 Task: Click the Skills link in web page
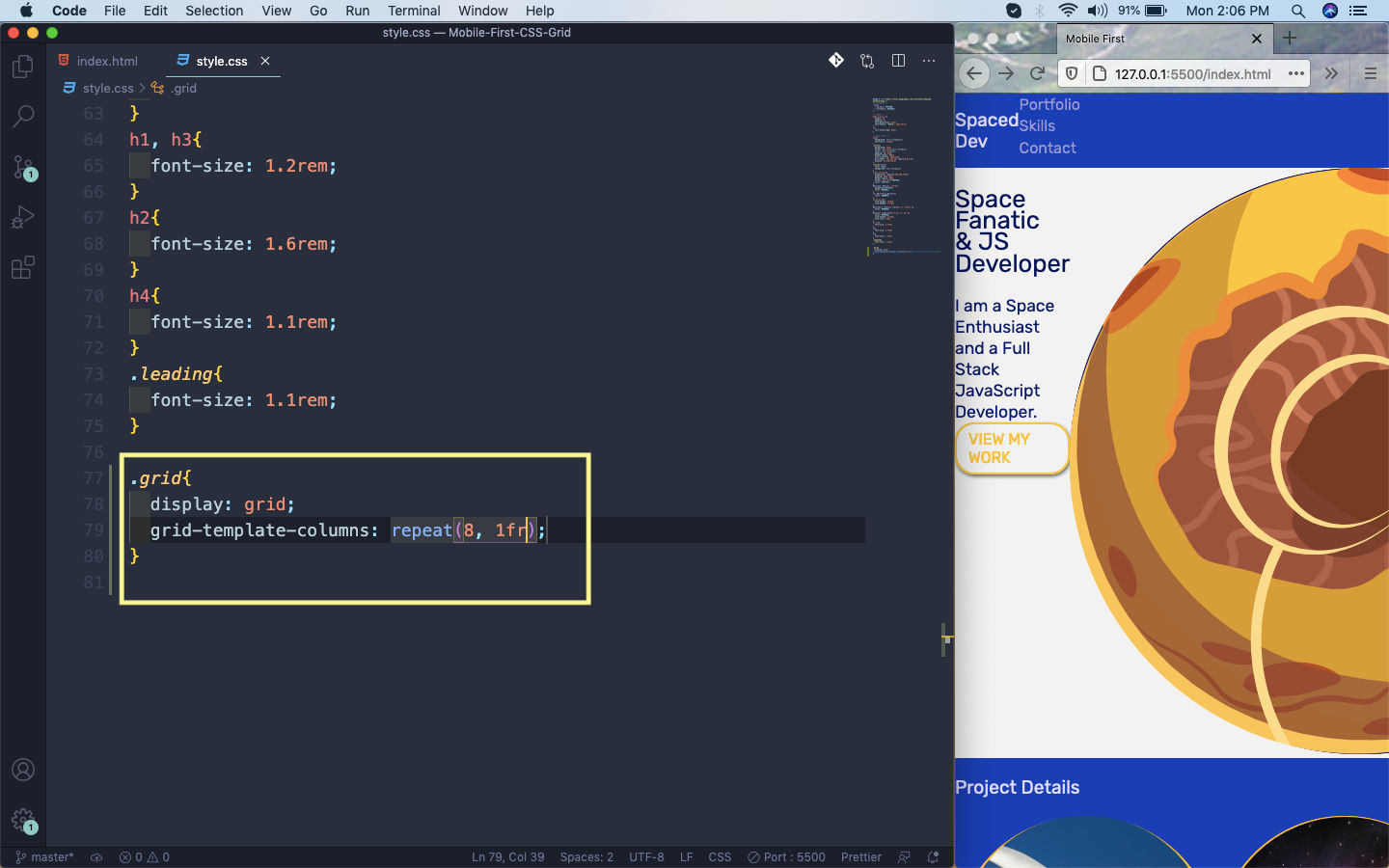(1037, 125)
